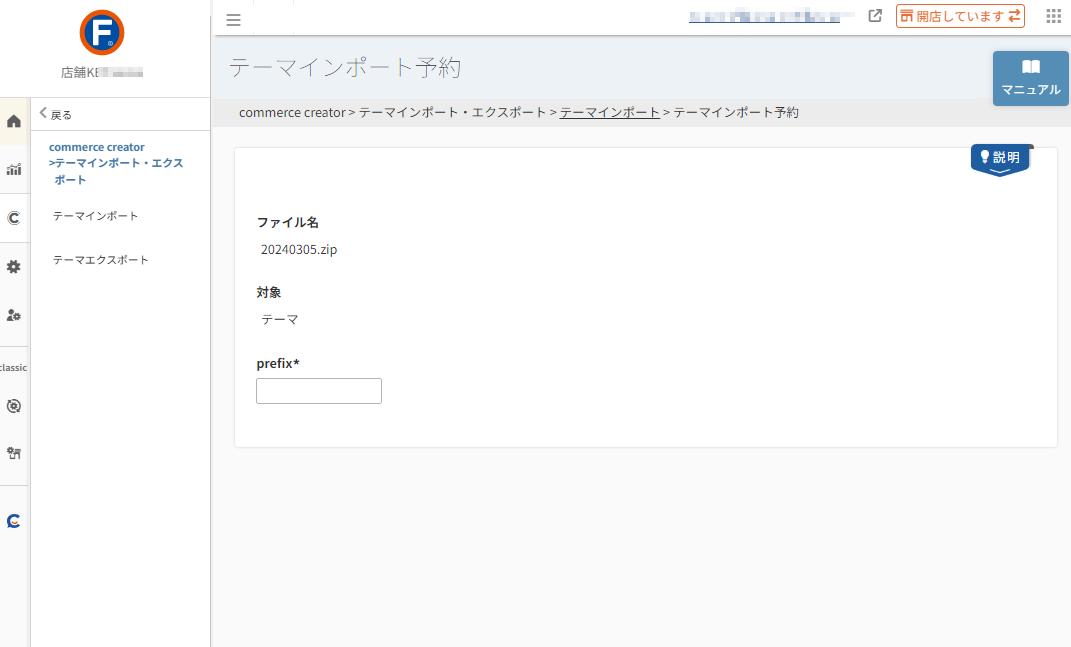Open the user settings icon in sidebar
Viewport: 1071px width, 647px height.
pos(14,315)
